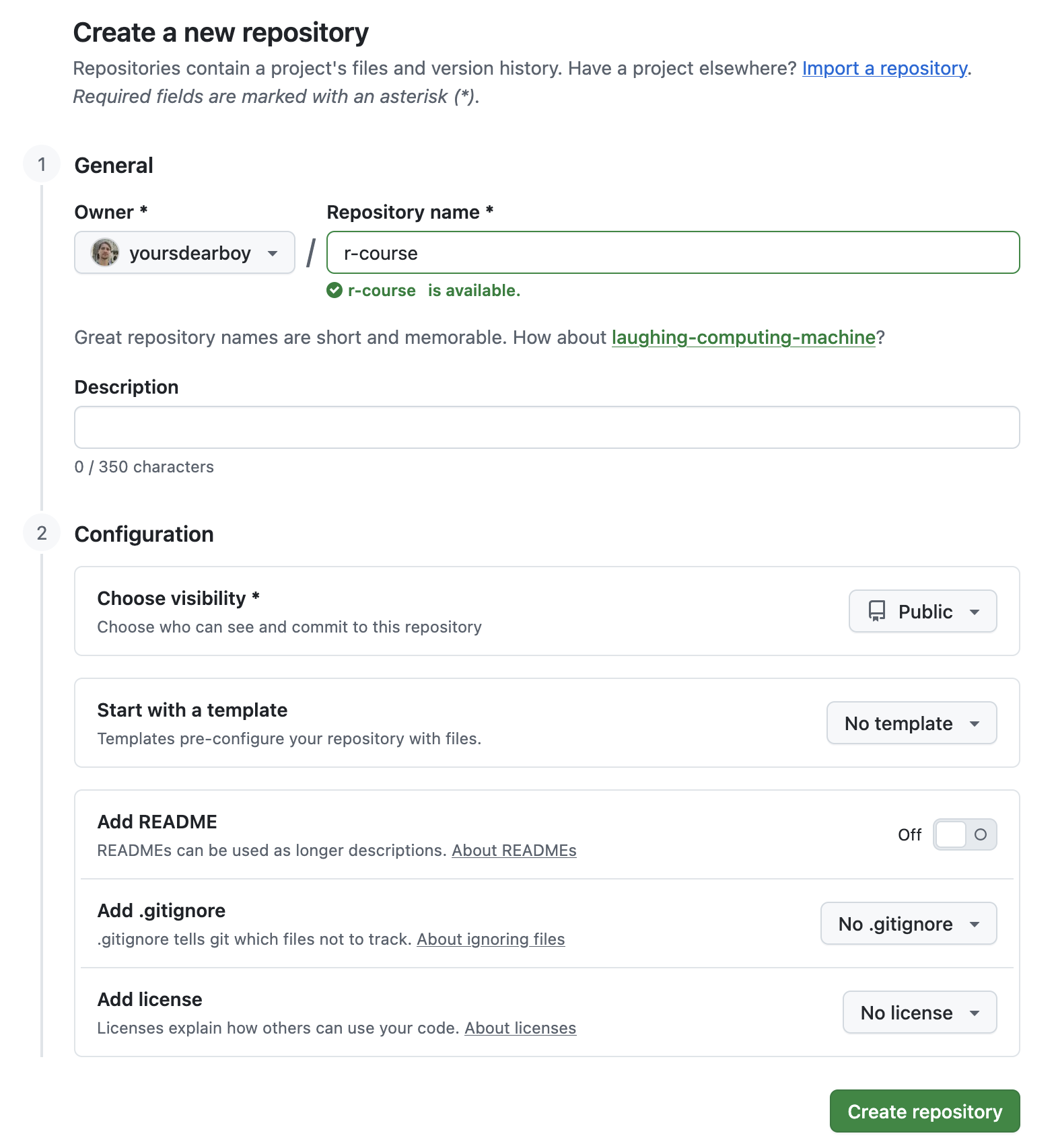Click the step 1 General circle marker

(42, 164)
